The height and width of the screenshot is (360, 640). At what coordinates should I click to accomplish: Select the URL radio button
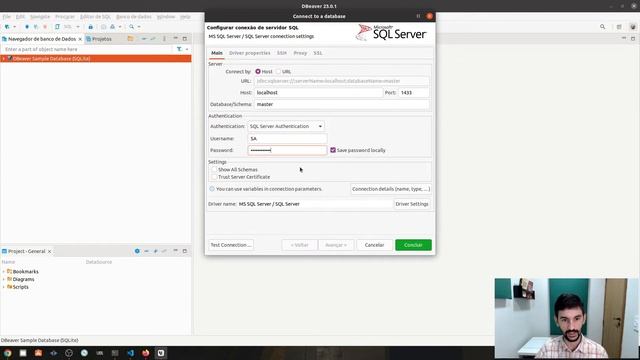tap(278, 71)
